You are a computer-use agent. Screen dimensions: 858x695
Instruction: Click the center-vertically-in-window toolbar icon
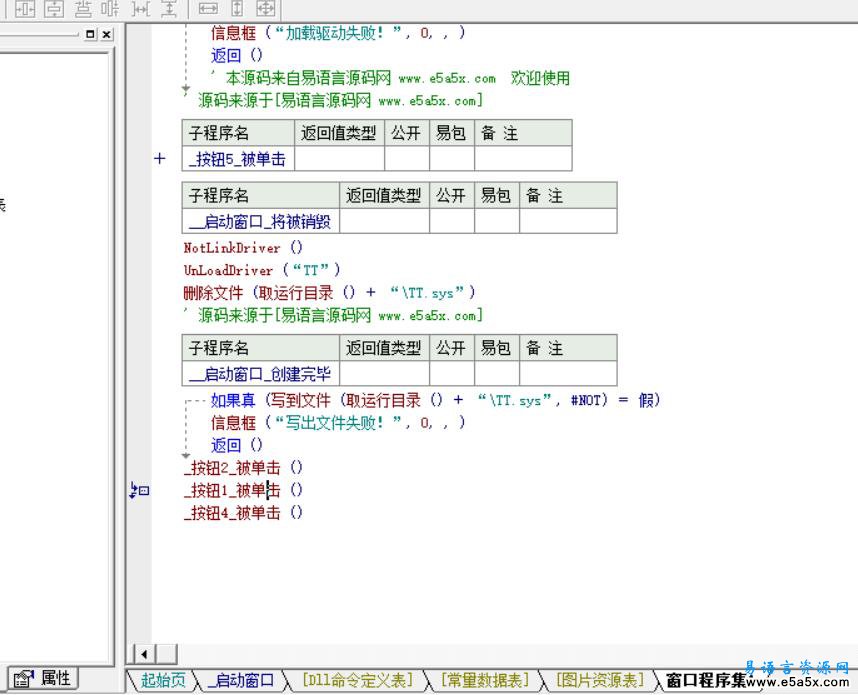54,9
